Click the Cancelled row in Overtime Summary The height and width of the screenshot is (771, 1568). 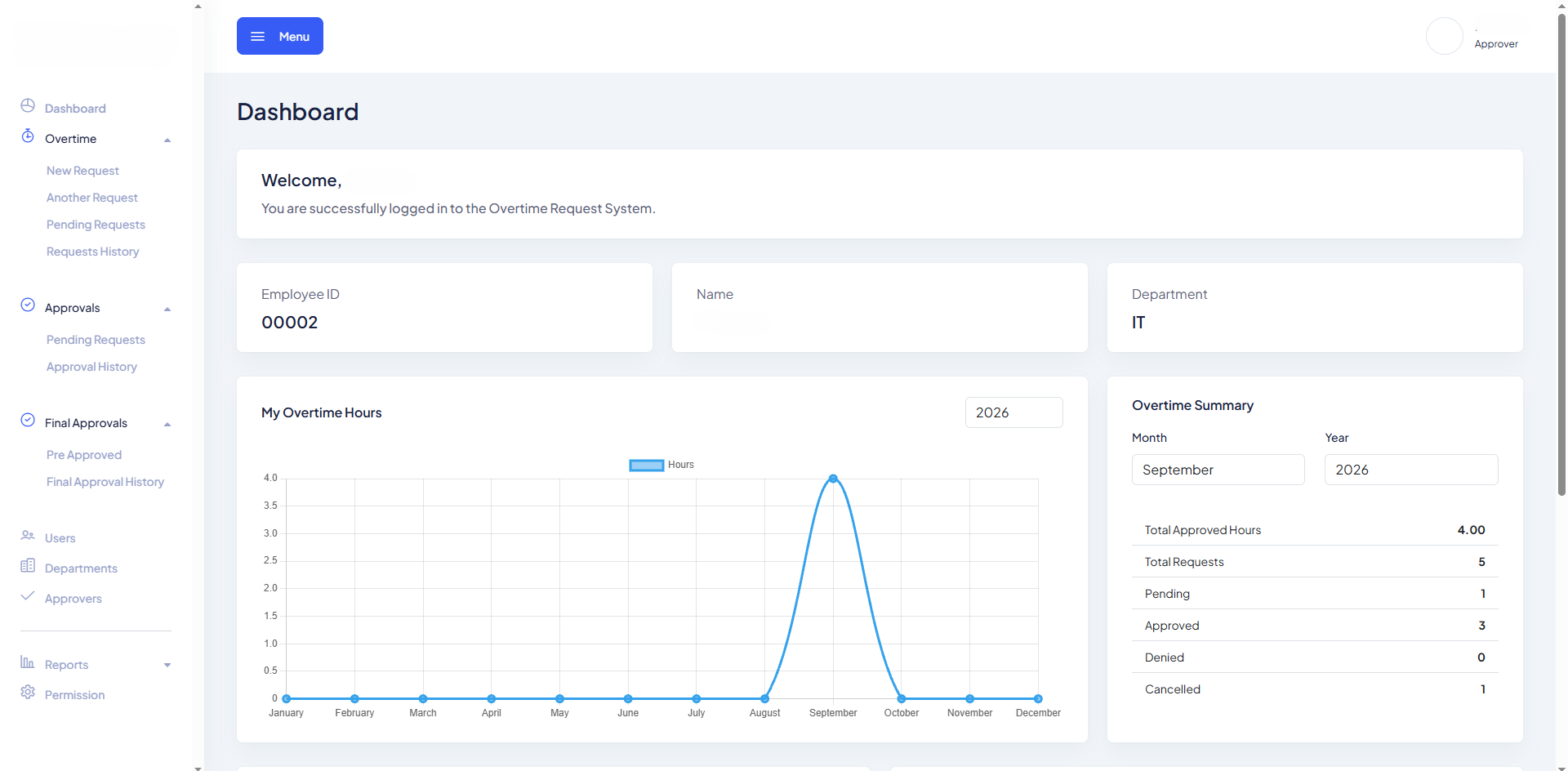(x=1315, y=689)
